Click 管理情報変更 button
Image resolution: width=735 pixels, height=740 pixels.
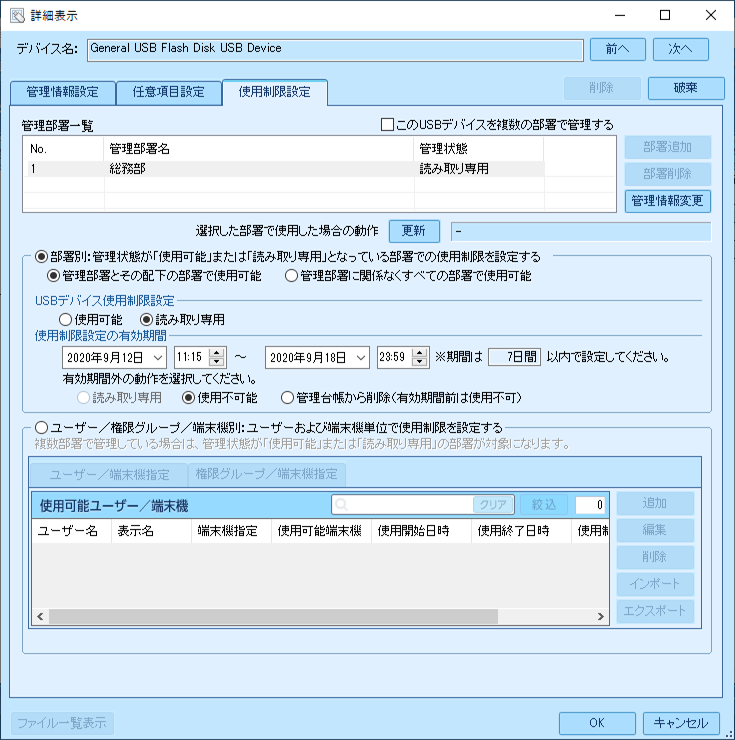click(667, 201)
